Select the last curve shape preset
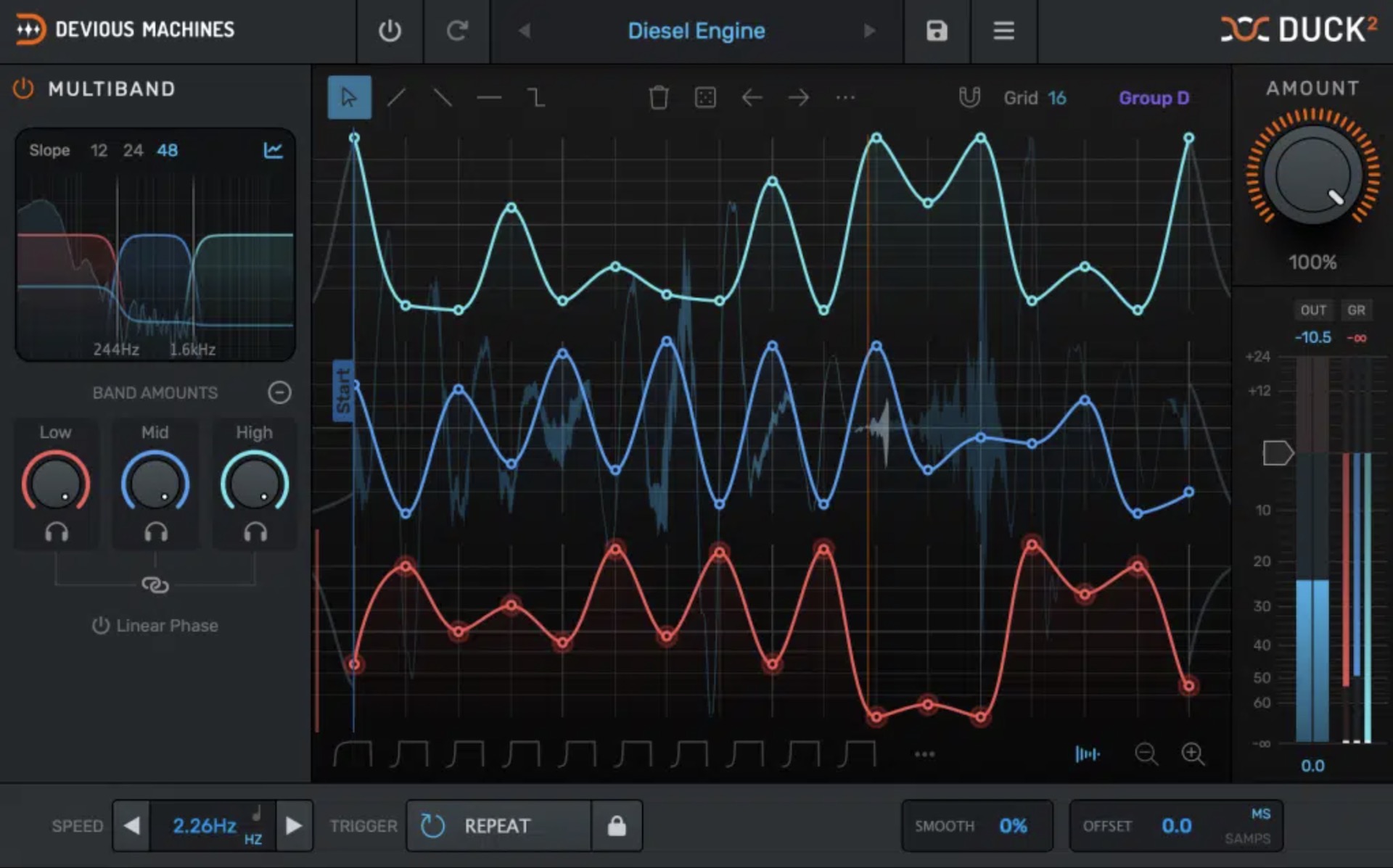 857,753
